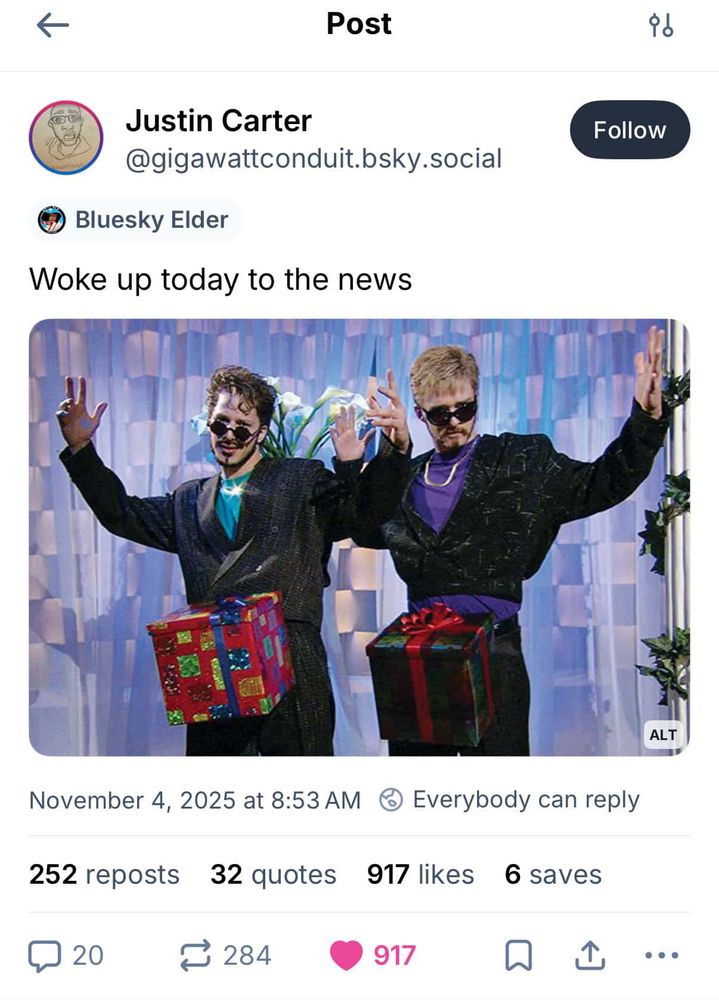Open the Justin Carter display name

coord(218,121)
